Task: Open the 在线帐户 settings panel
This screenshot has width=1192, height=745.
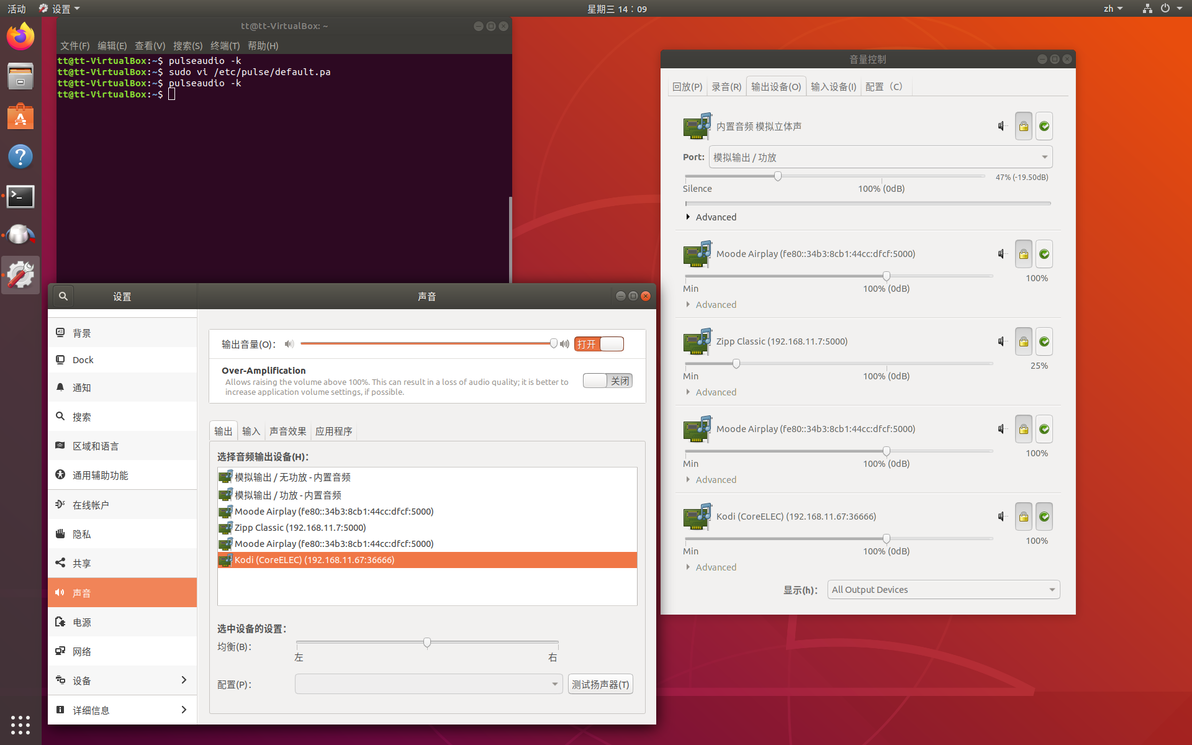Action: [x=122, y=505]
